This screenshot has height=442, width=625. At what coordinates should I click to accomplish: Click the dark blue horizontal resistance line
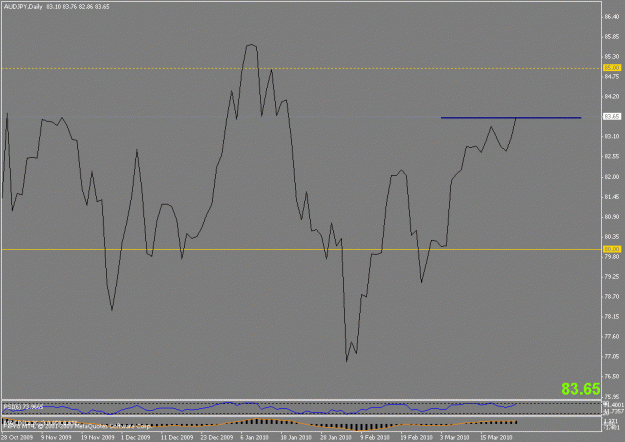pyautogui.click(x=511, y=118)
